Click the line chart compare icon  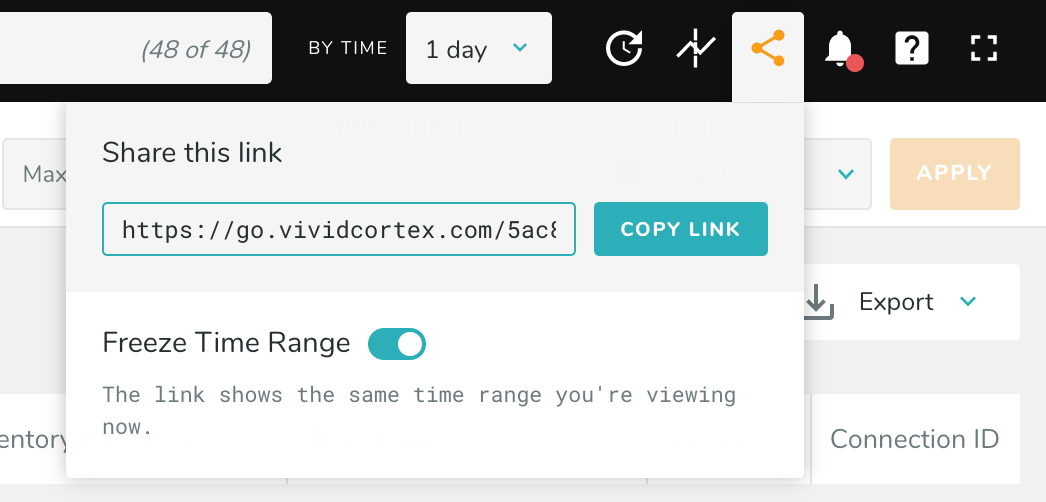pos(696,49)
